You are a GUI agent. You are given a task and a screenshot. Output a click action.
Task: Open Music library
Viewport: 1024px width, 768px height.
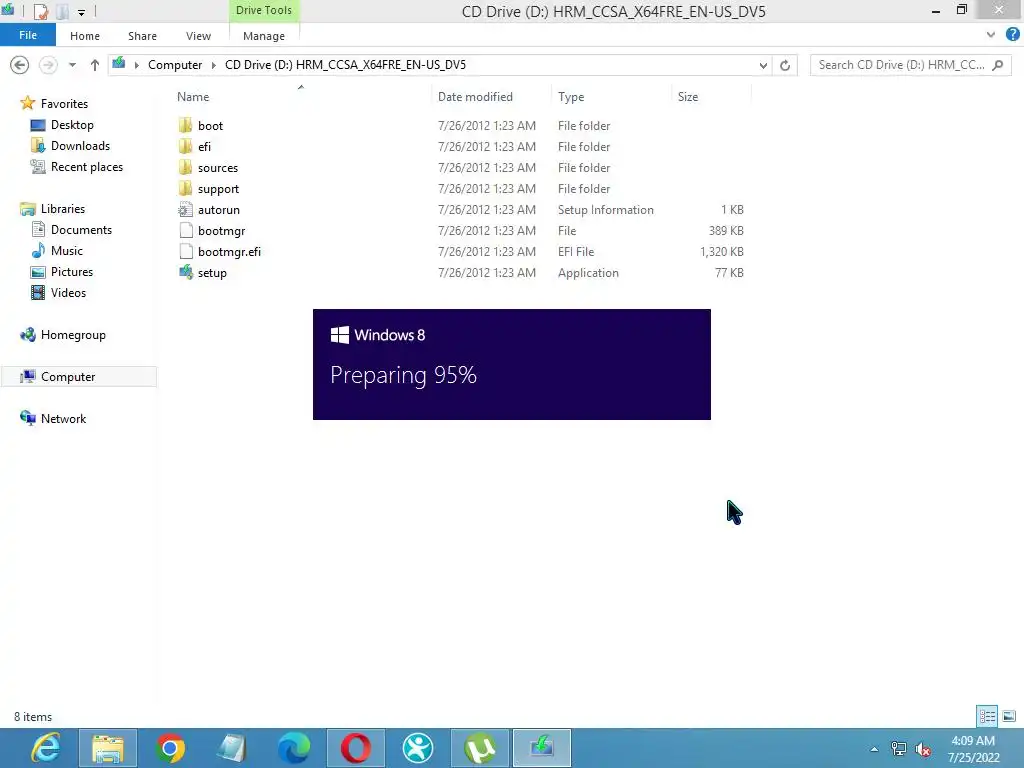coord(67,251)
